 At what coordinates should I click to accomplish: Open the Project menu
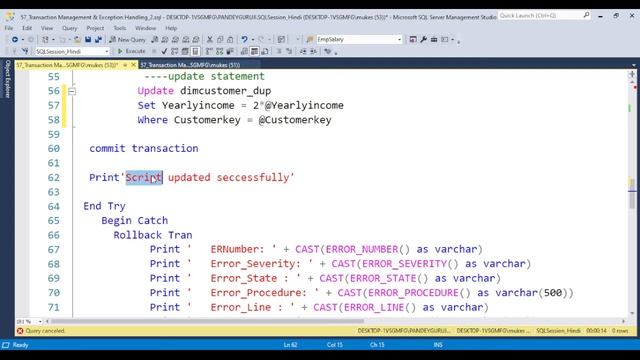click(95, 28)
